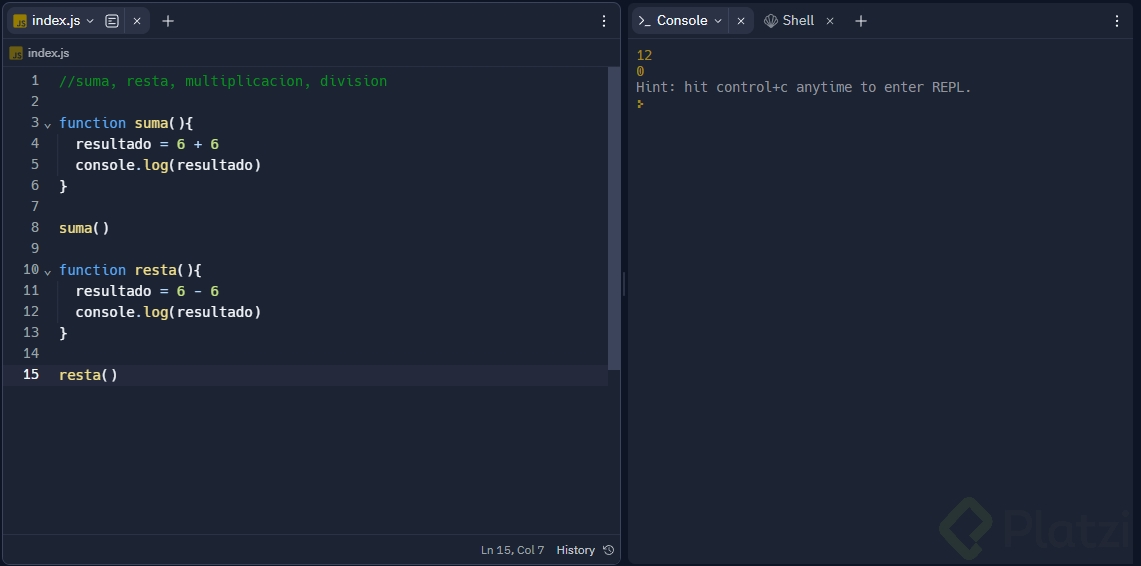
Task: Click the Ln 15, Col 7 indicator
Action: coord(512,550)
